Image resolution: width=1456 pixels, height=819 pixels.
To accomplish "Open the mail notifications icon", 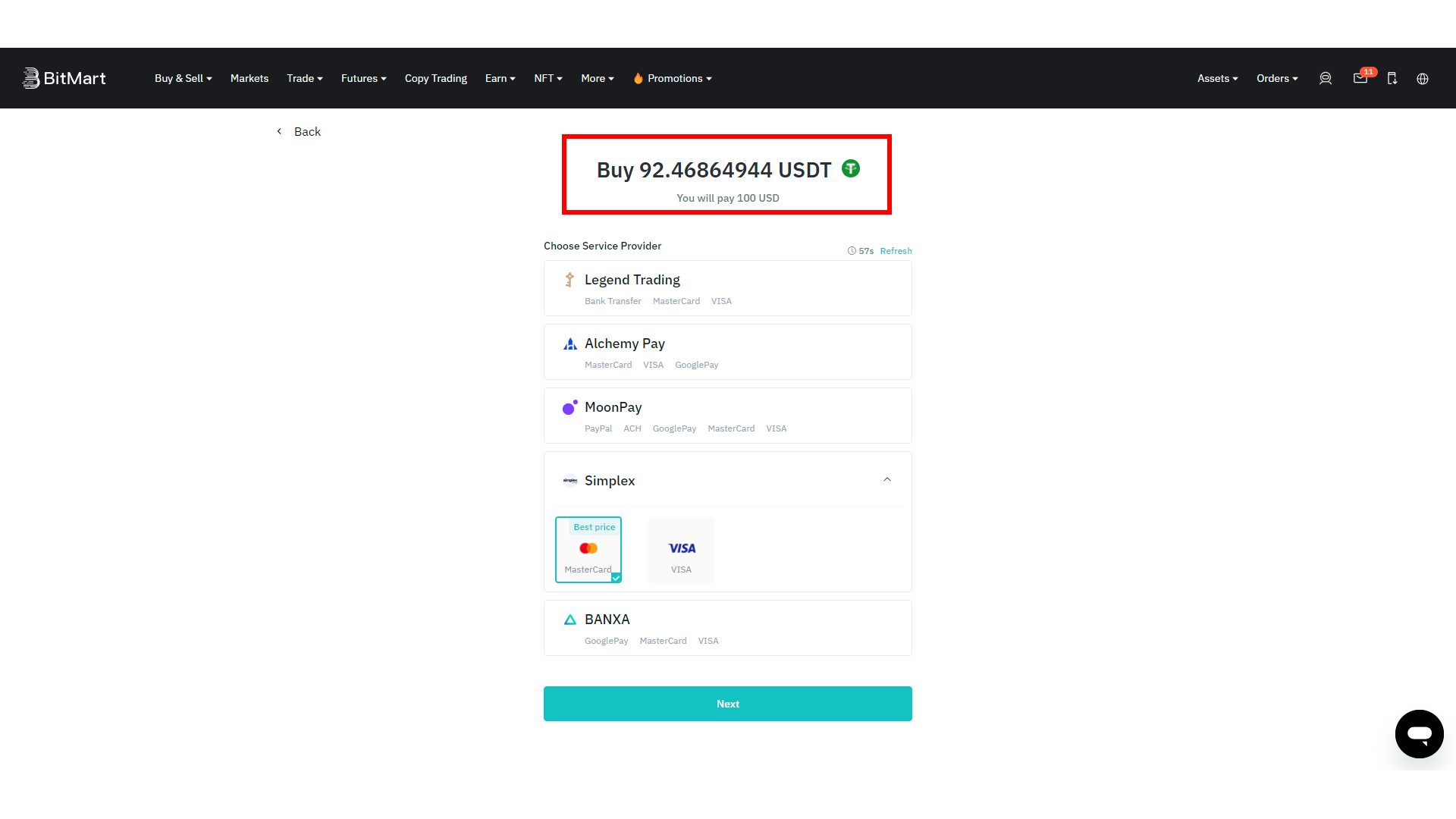I will click(x=1360, y=78).
